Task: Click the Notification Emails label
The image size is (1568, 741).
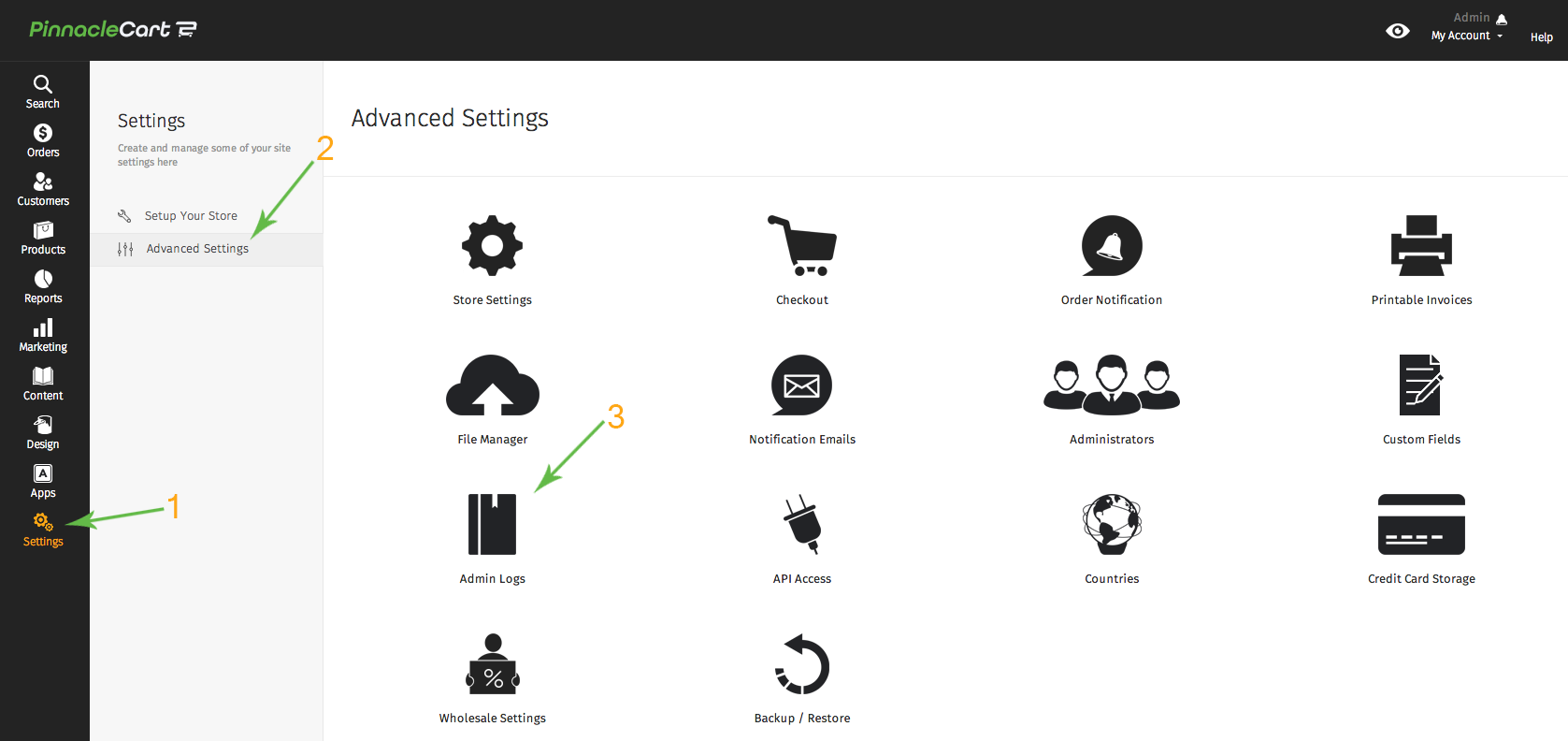Action: [802, 440]
